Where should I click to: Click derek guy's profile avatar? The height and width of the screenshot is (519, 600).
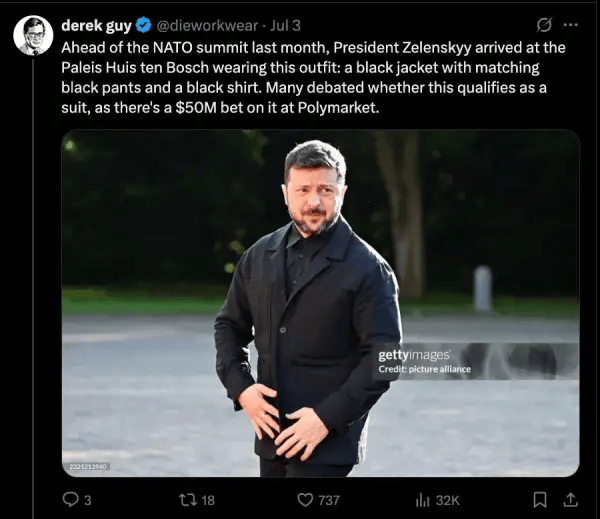32,35
